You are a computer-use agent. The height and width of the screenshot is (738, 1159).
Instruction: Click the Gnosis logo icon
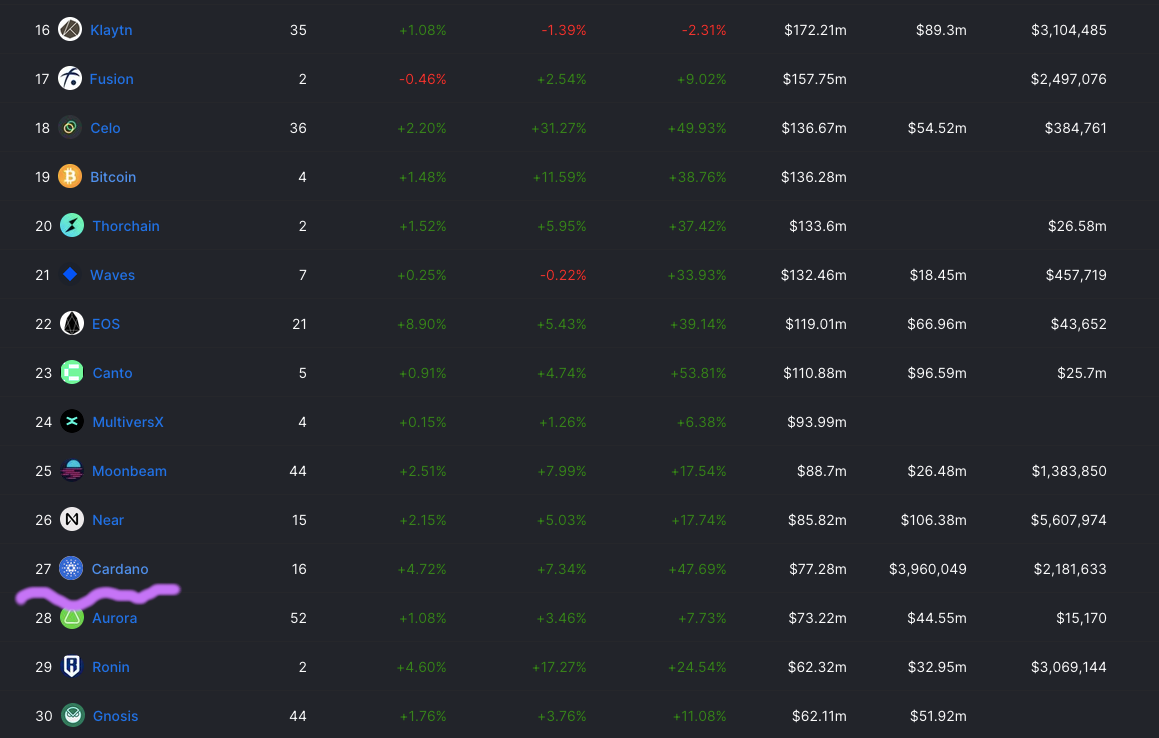72,716
